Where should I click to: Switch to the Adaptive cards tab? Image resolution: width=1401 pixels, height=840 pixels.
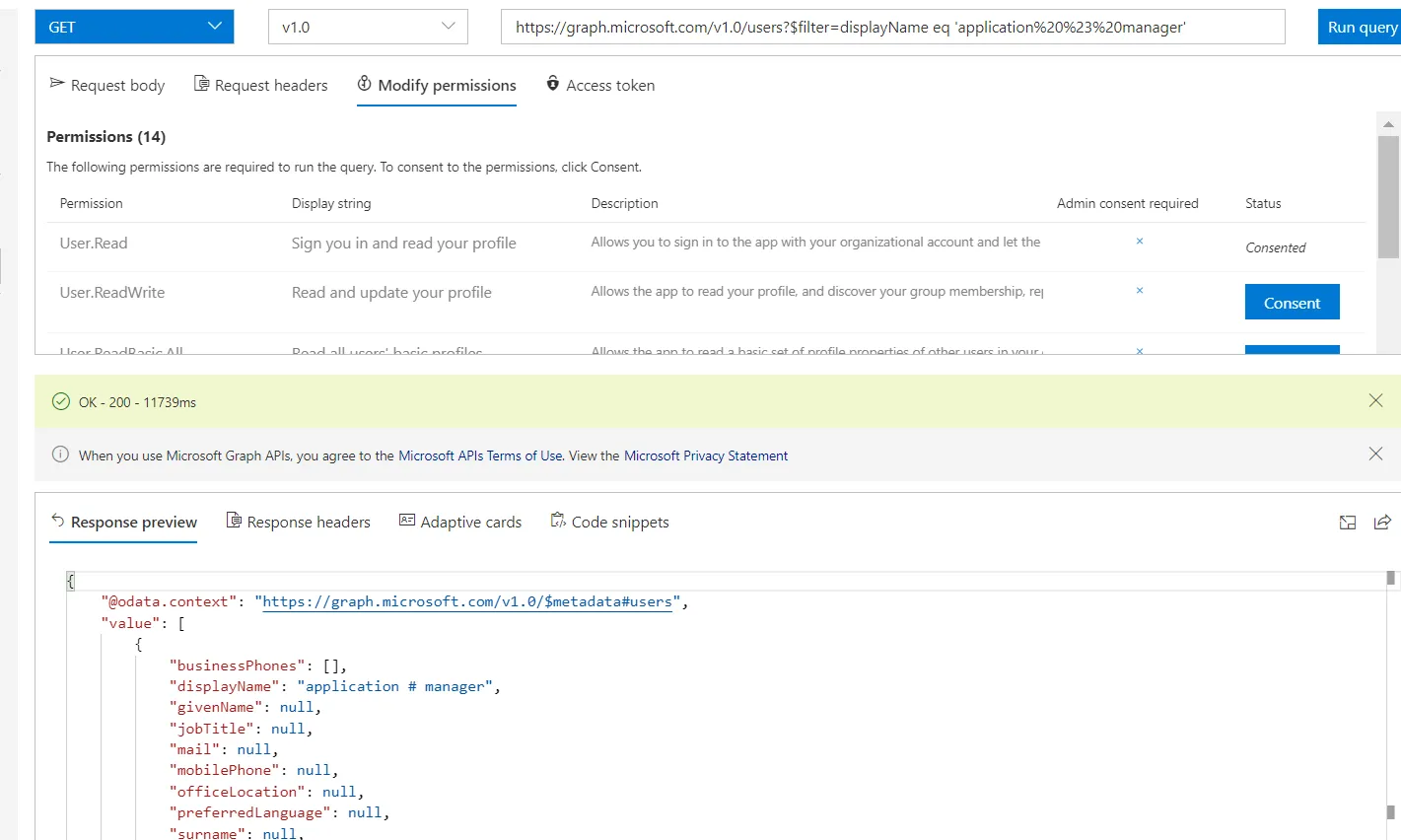(460, 523)
